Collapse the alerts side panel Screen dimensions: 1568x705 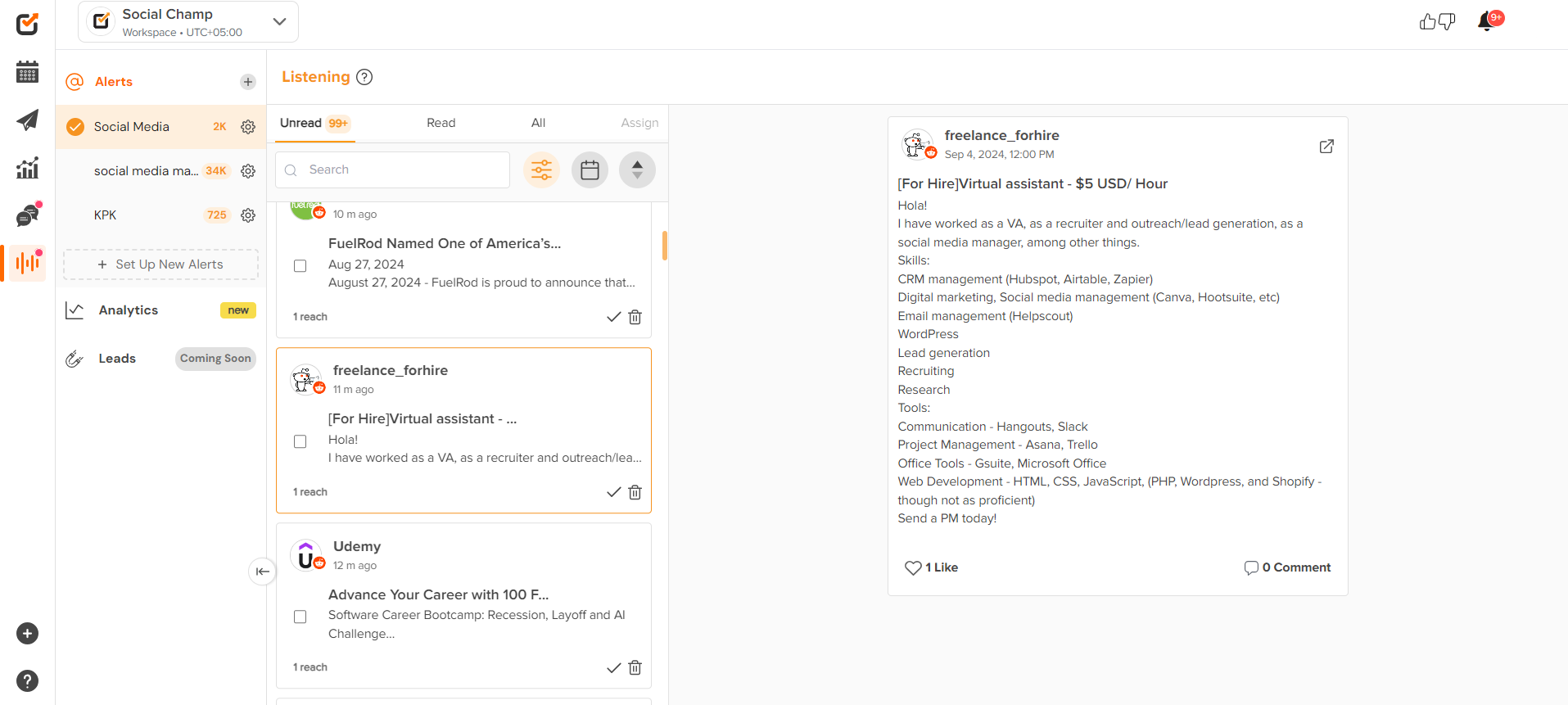pyautogui.click(x=262, y=572)
